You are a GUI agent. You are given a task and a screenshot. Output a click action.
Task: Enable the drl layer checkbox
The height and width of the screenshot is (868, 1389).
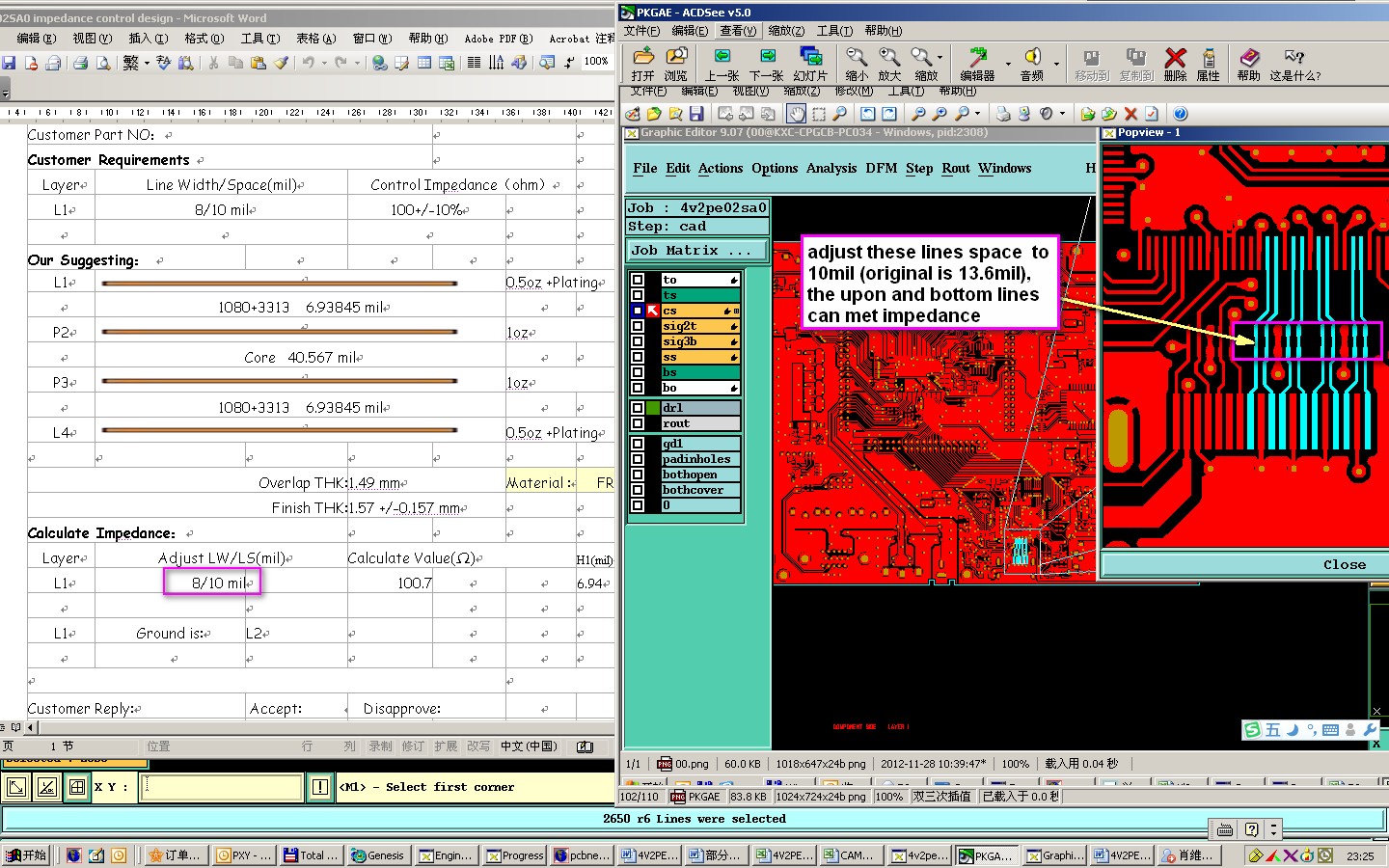(x=638, y=408)
